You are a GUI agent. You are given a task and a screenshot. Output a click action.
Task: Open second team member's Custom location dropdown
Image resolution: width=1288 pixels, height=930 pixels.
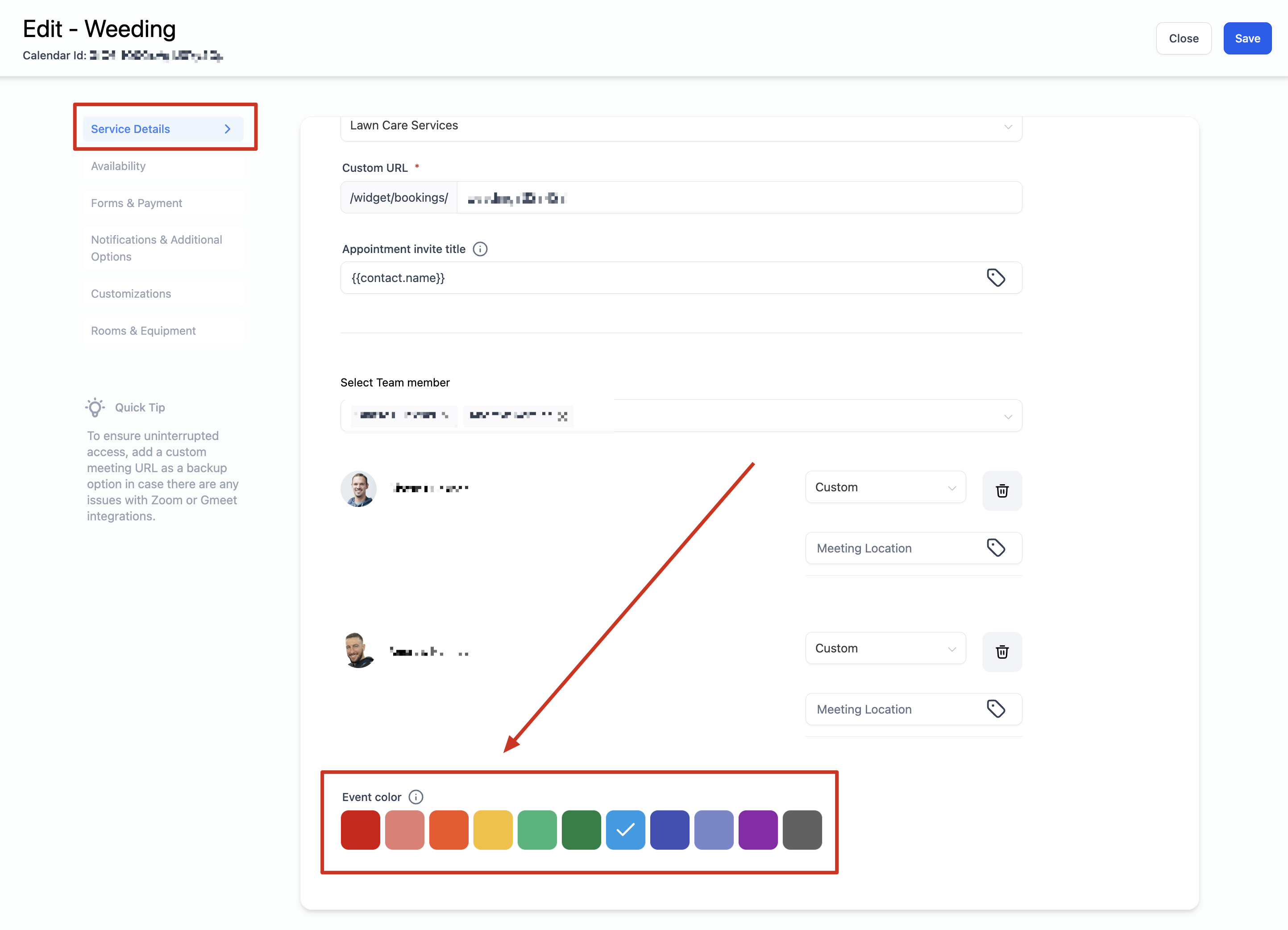tap(885, 648)
